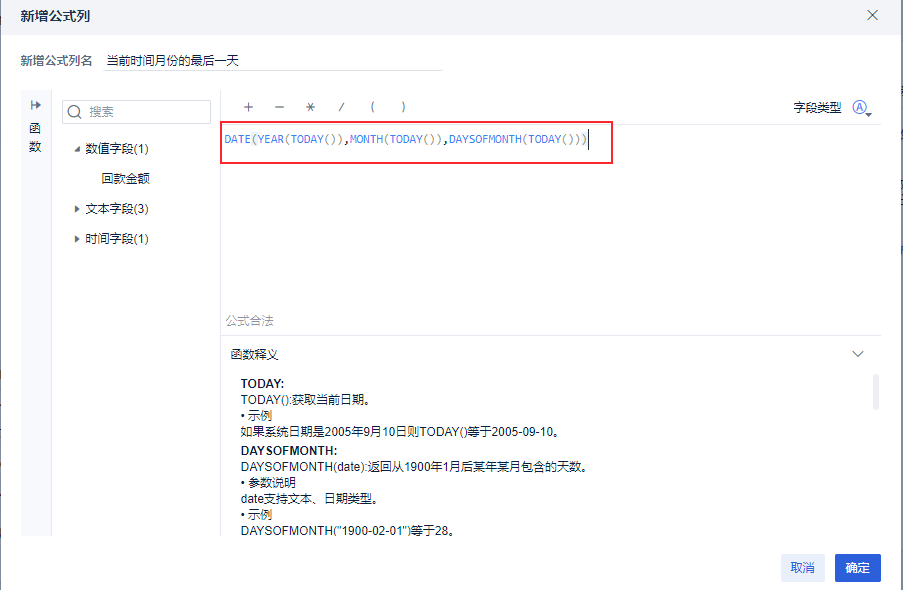
Task: Click the 函数释义 heading
Action: tap(255, 355)
